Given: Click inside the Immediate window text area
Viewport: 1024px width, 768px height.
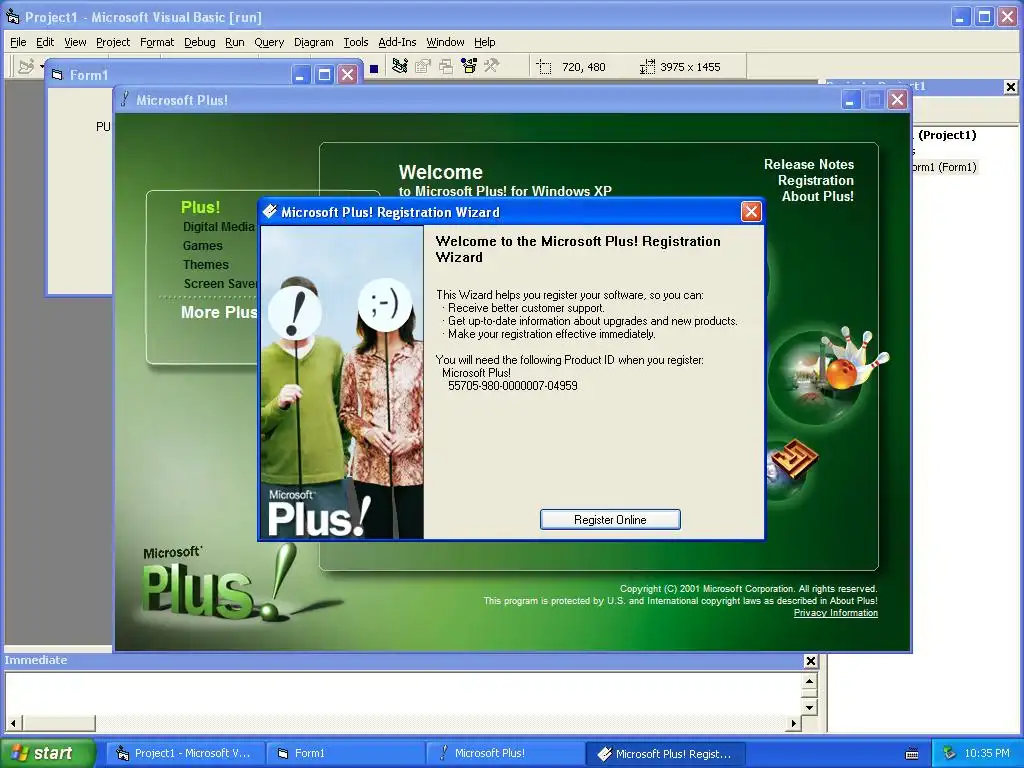Looking at the screenshot, I should click(x=404, y=694).
